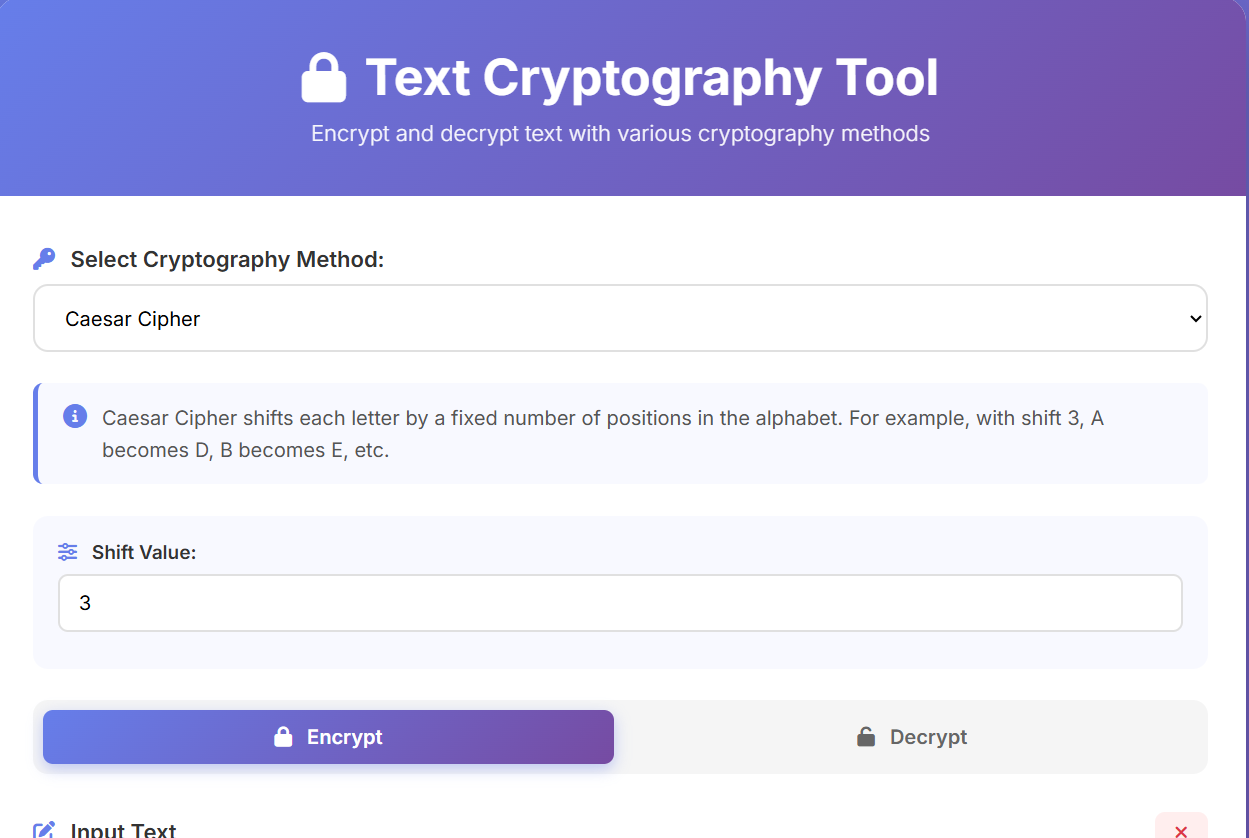The height and width of the screenshot is (838, 1249).
Task: Click the Input Text section label
Action: (x=122, y=829)
